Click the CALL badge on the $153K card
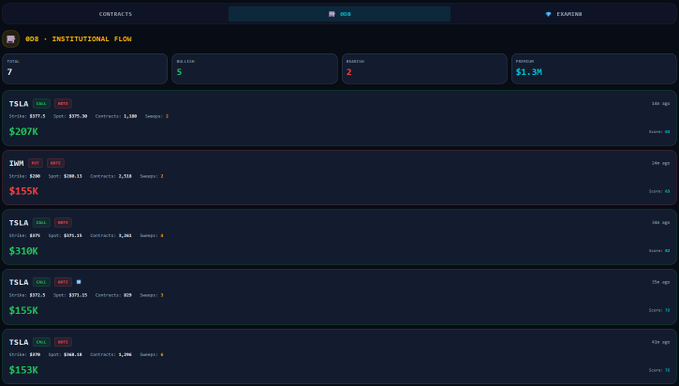The image size is (679, 386). (x=41, y=342)
